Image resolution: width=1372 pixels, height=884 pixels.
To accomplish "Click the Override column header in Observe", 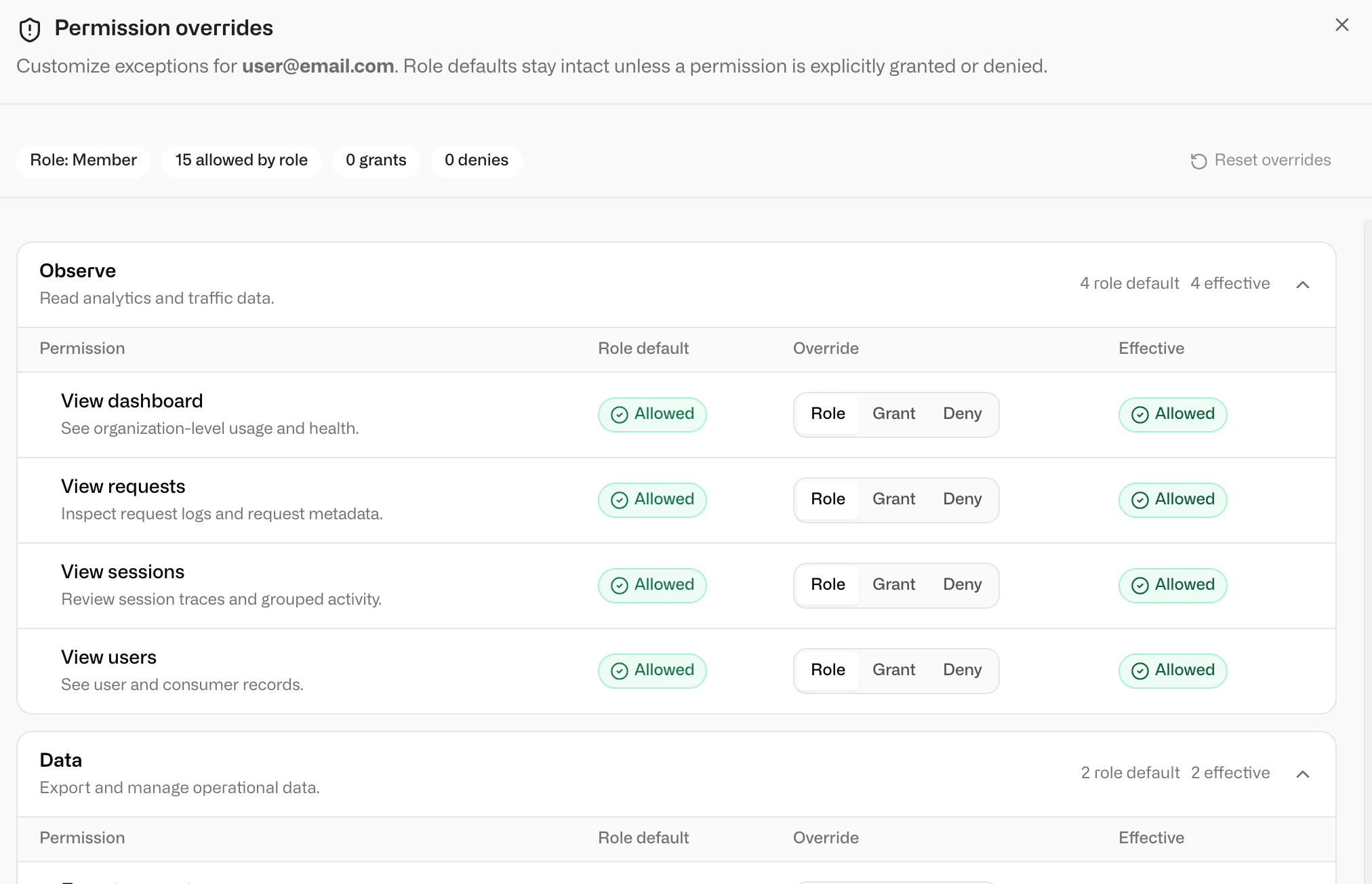I will (826, 348).
